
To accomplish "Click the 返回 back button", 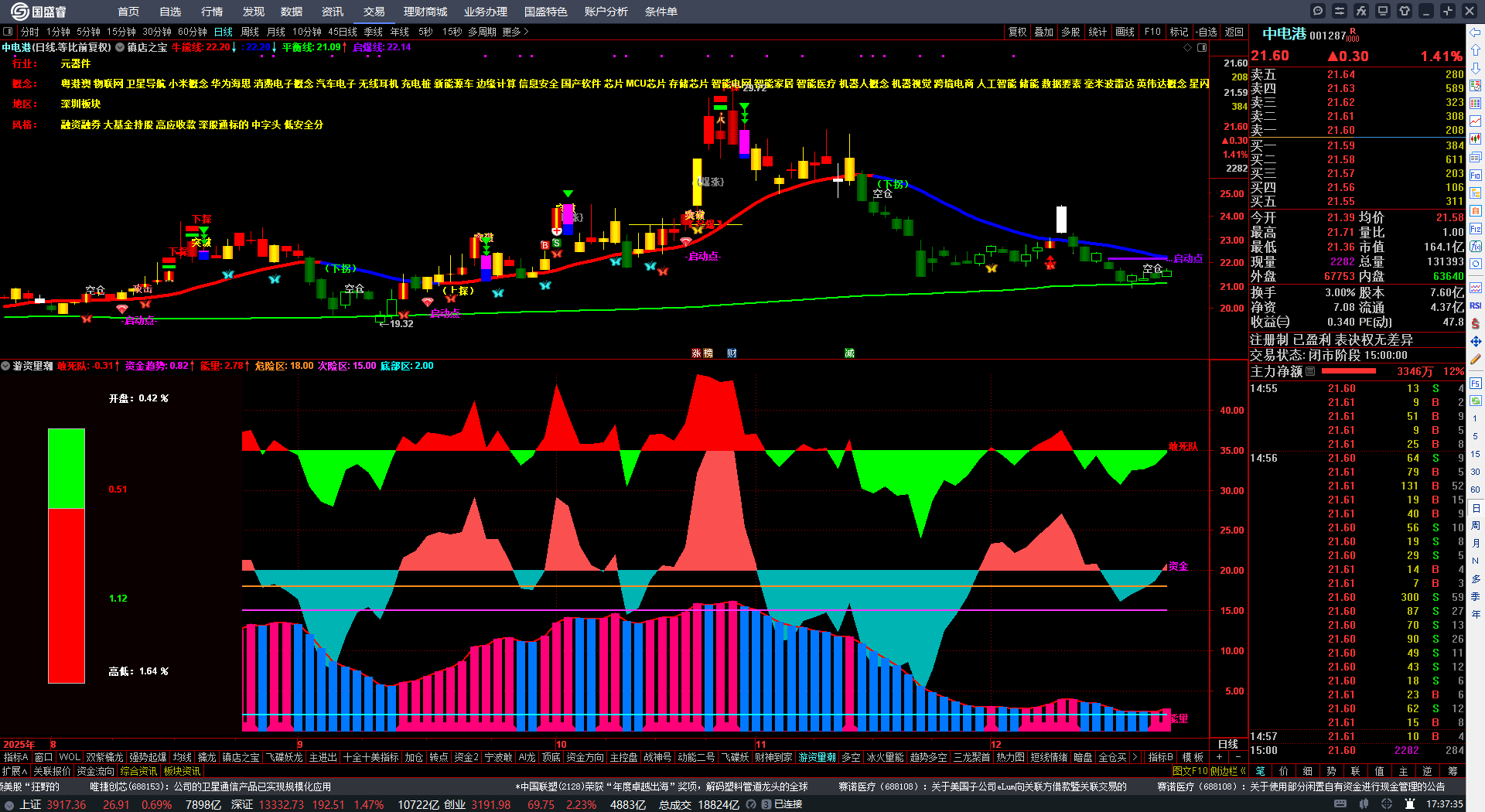I will point(1234,32).
